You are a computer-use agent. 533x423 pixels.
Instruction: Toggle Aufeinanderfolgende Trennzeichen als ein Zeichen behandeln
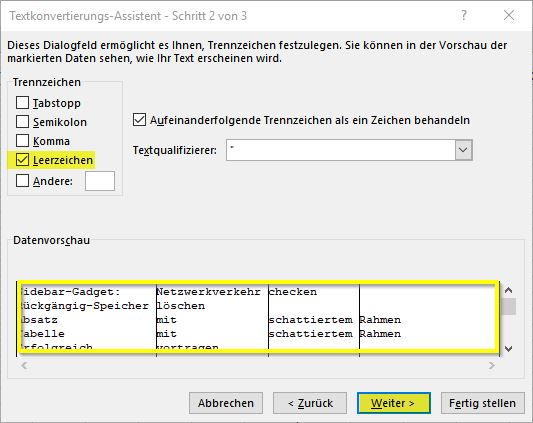pos(139,120)
